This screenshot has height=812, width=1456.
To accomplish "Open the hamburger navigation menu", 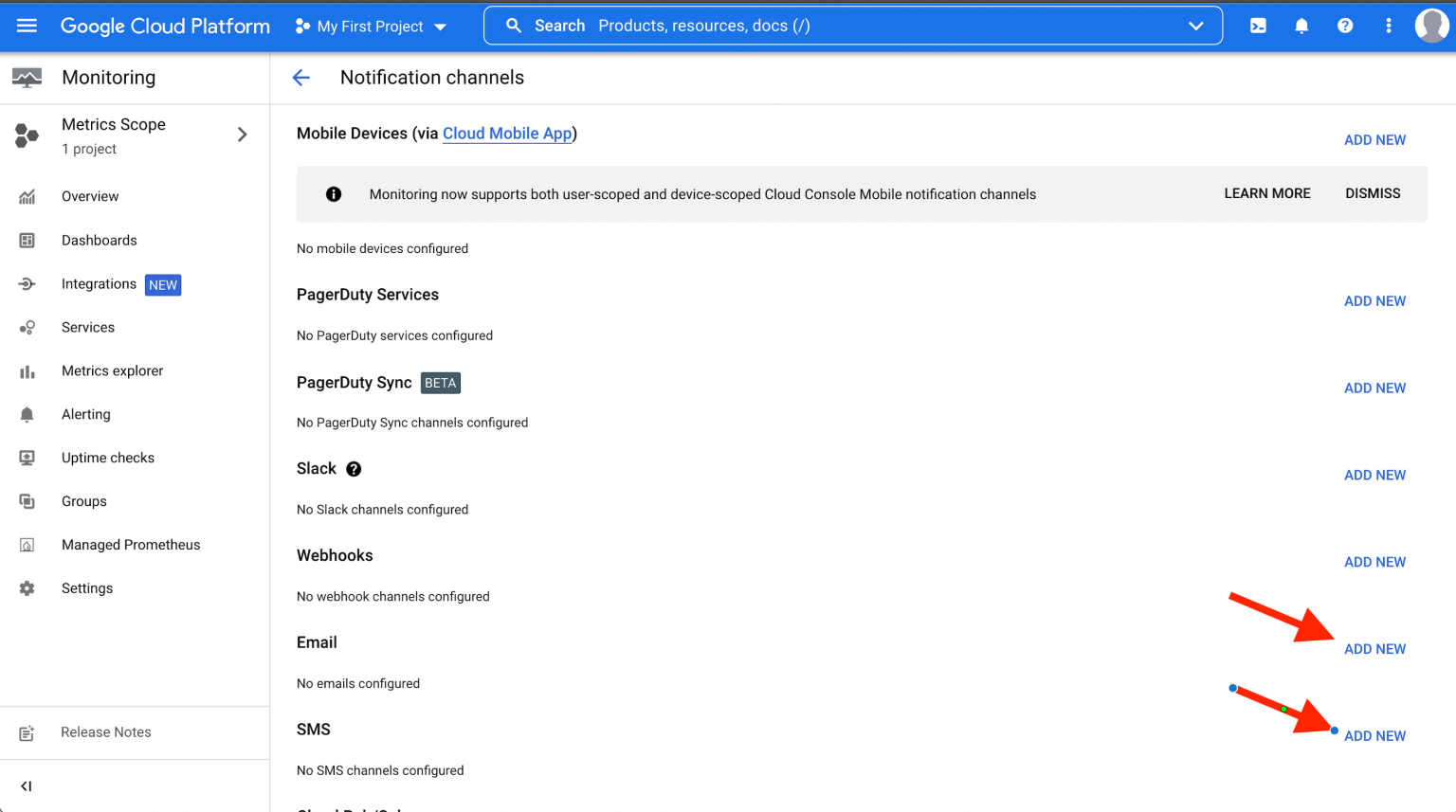I will pos(27,26).
